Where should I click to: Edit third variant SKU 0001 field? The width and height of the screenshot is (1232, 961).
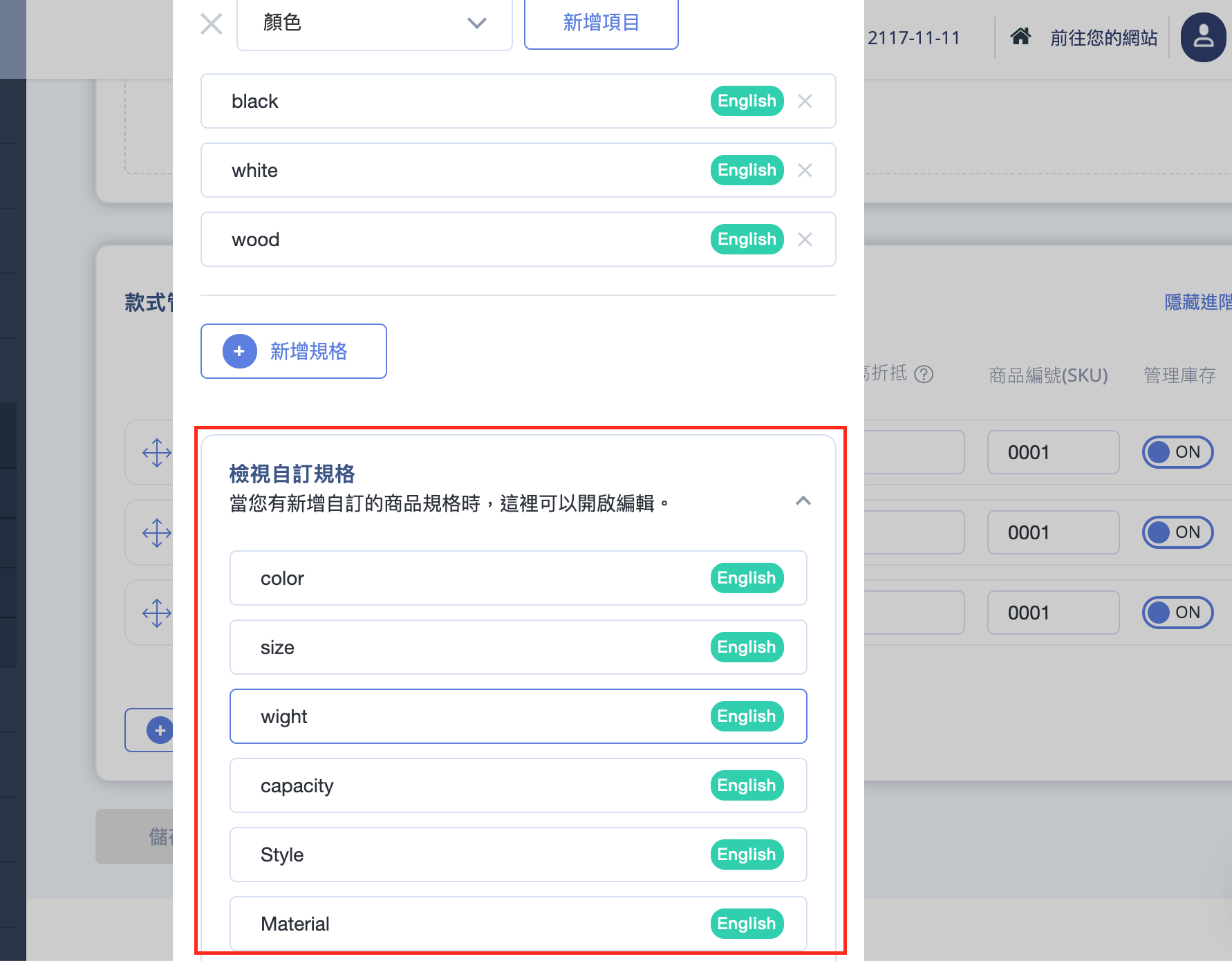pyautogui.click(x=1054, y=613)
